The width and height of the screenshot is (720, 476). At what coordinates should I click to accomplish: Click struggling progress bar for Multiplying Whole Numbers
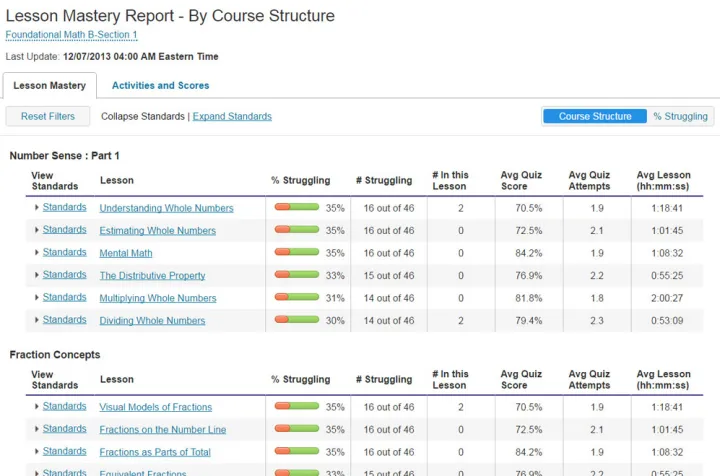(x=297, y=297)
